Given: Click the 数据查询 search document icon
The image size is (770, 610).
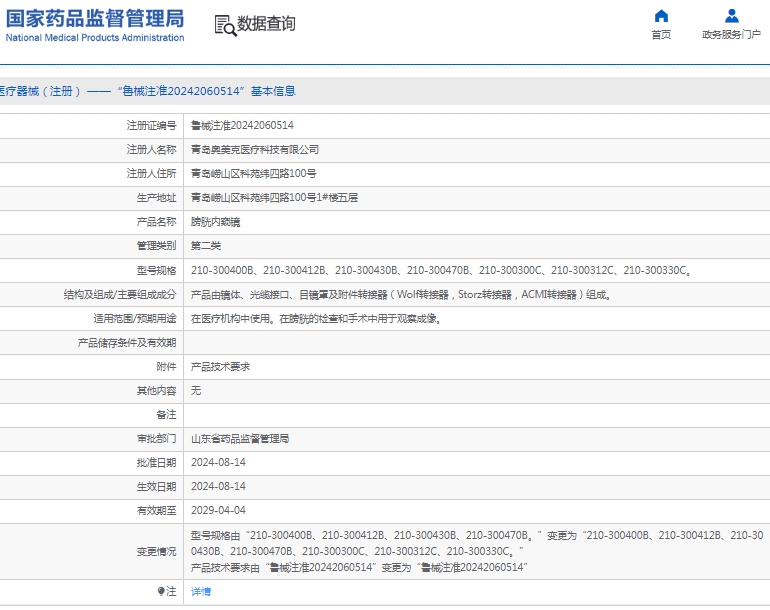Looking at the screenshot, I should (x=225, y=25).
